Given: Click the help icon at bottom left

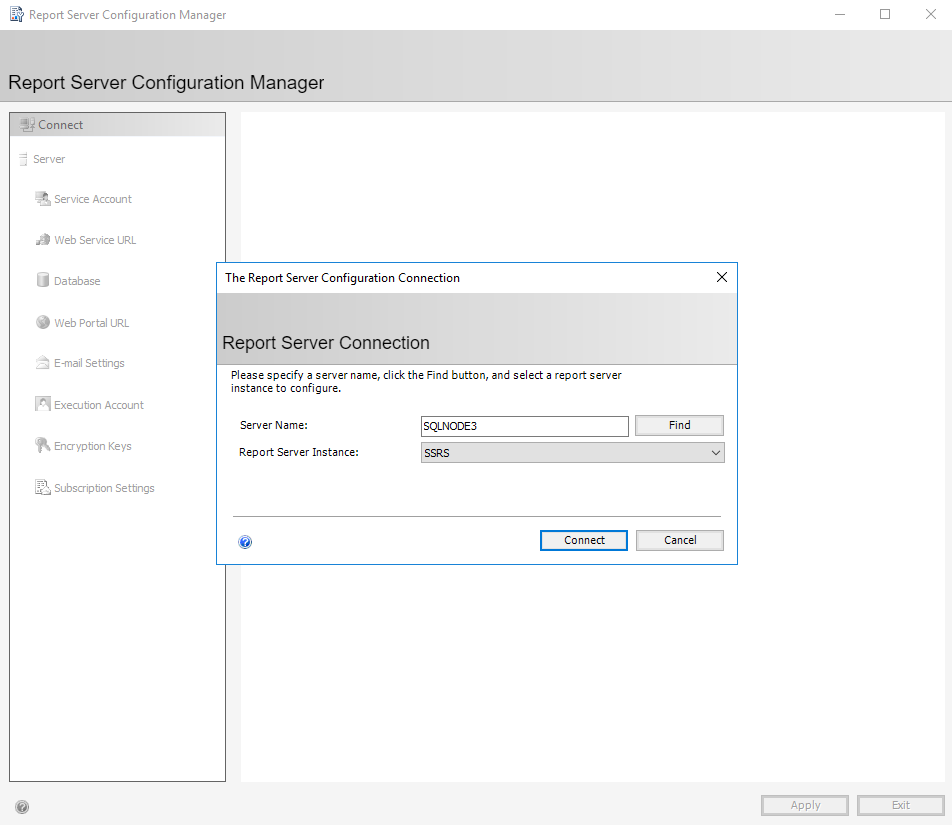Looking at the screenshot, I should coord(22,806).
